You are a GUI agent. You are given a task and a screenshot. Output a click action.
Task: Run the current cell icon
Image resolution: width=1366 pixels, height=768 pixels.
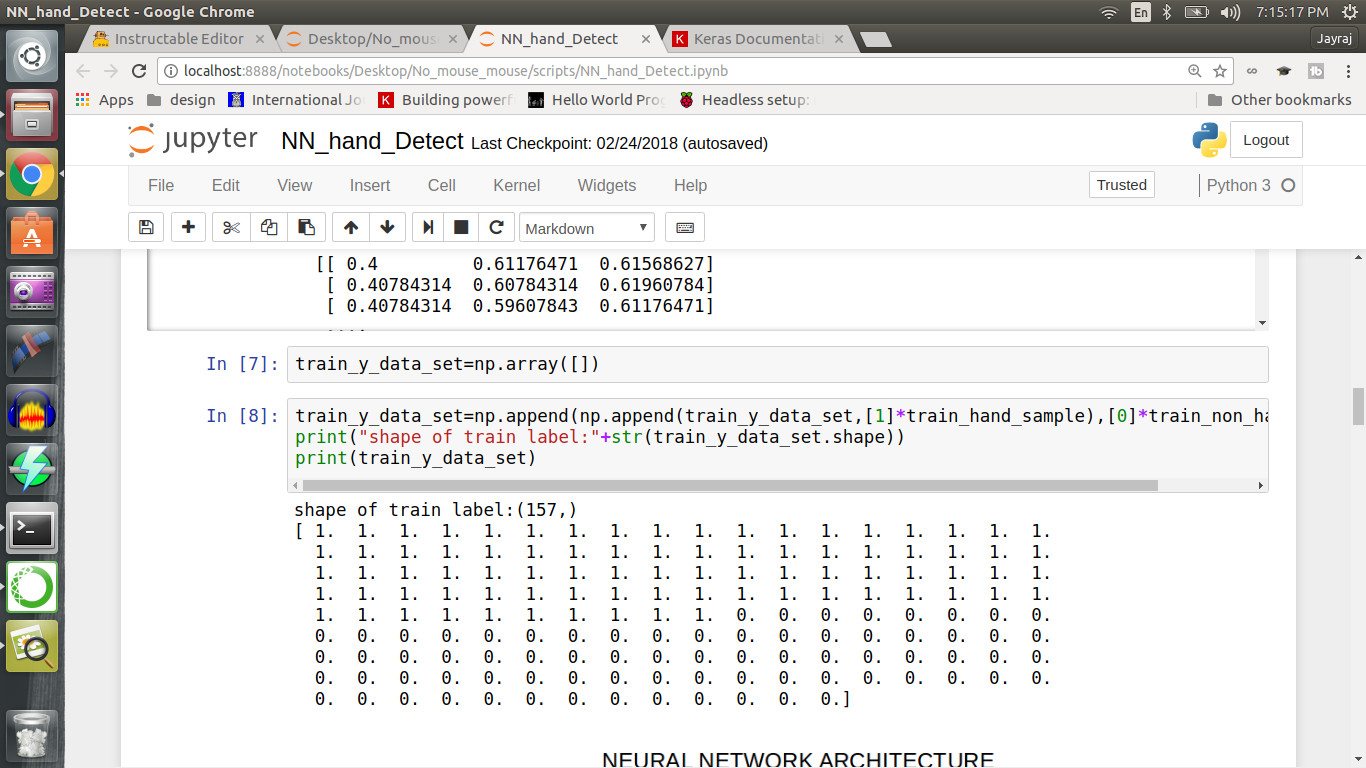(x=428, y=227)
